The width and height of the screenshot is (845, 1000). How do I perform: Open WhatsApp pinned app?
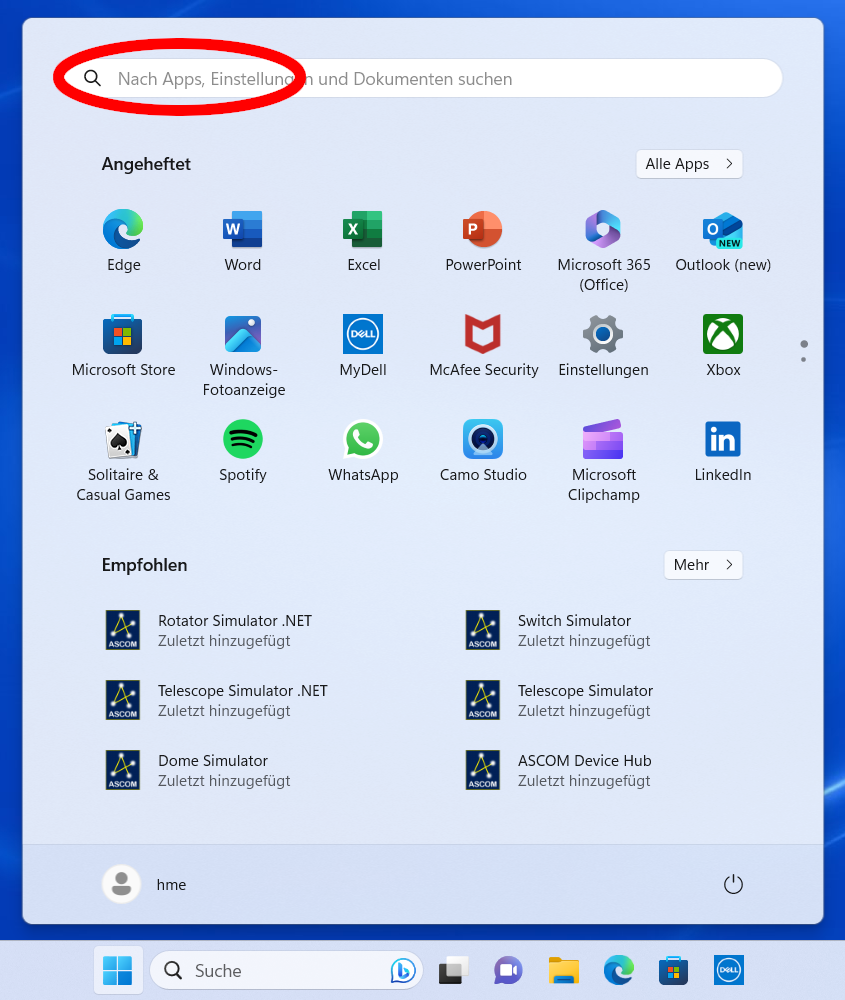363,450
